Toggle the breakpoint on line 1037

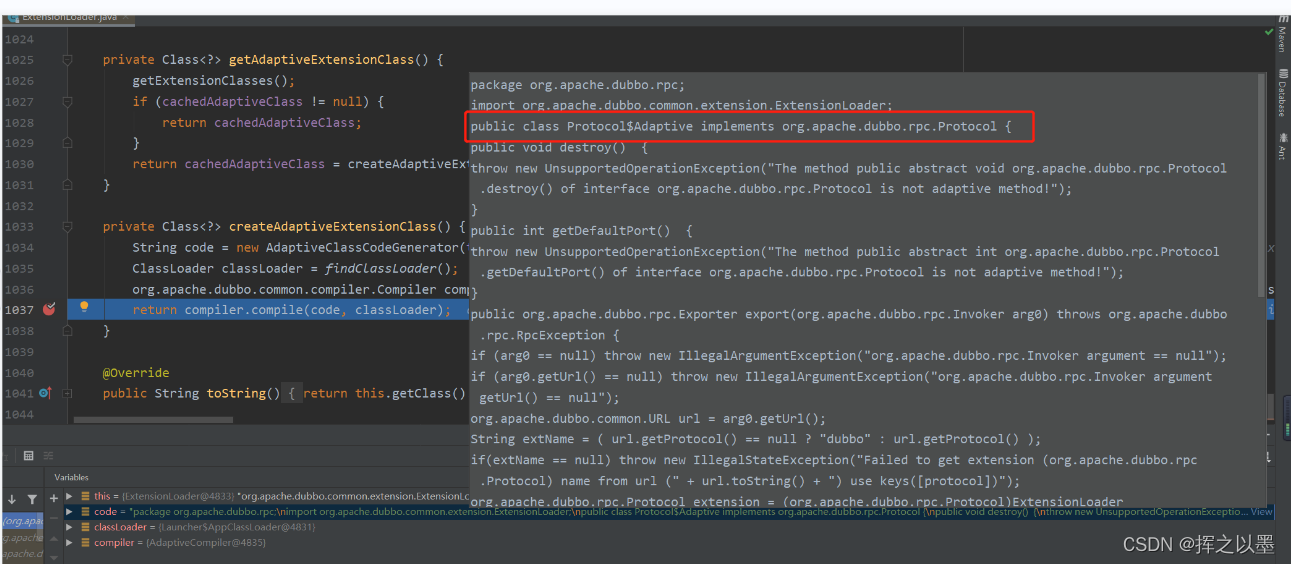pyautogui.click(x=49, y=310)
